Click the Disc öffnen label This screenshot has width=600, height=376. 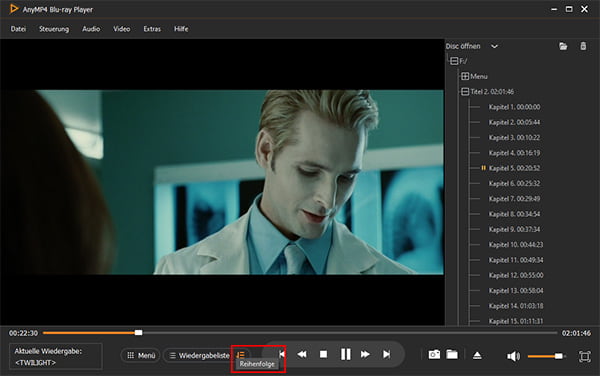click(463, 46)
